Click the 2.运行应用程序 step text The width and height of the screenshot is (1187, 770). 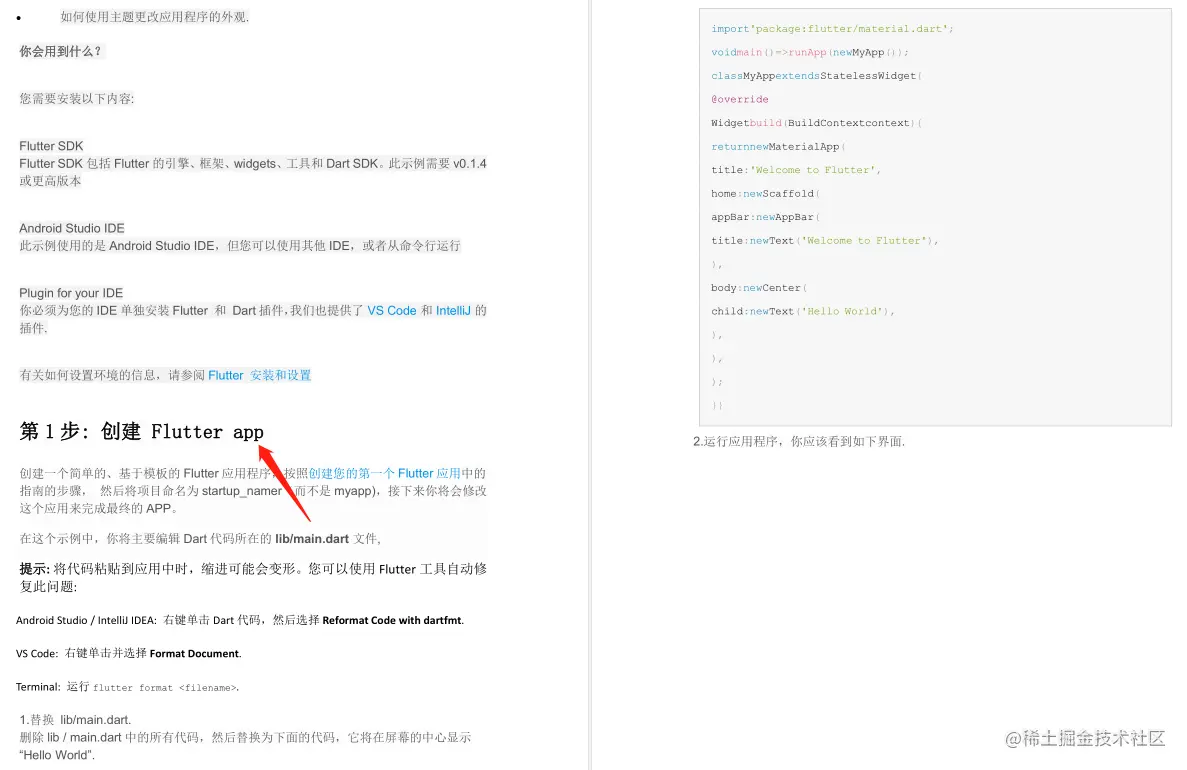(799, 441)
